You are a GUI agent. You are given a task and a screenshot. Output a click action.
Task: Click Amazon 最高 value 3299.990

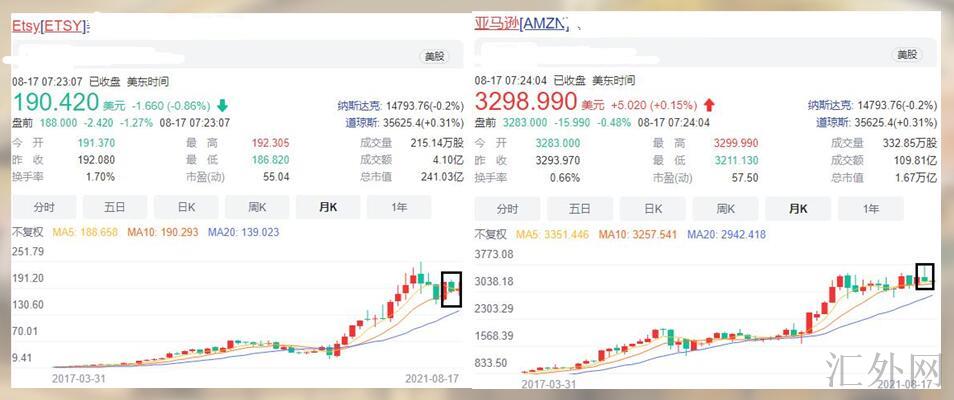736,144
